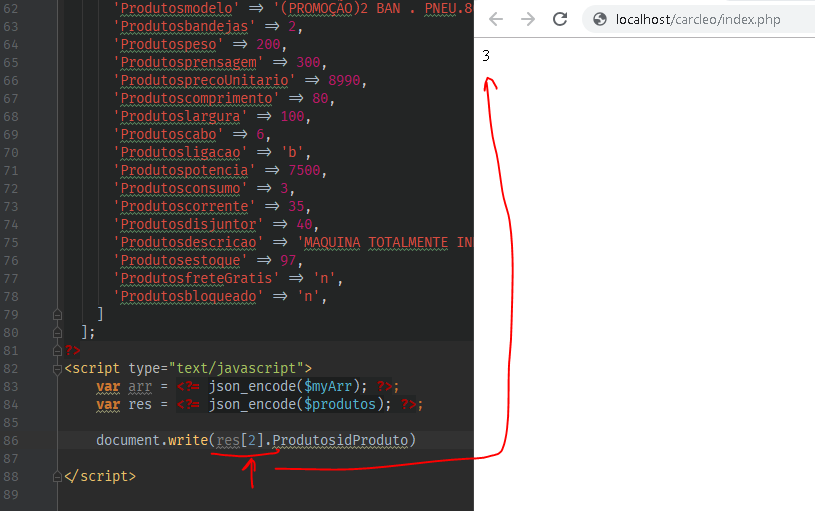The height and width of the screenshot is (512, 815).
Task: Click line number 62 in gutter
Action: 11,9
